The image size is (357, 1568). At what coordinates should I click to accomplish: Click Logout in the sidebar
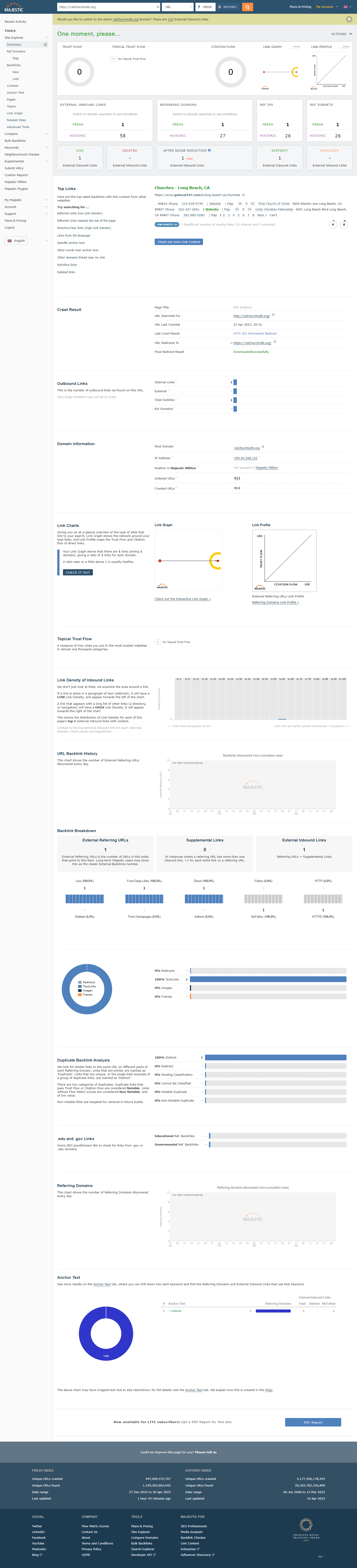pyautogui.click(x=10, y=228)
